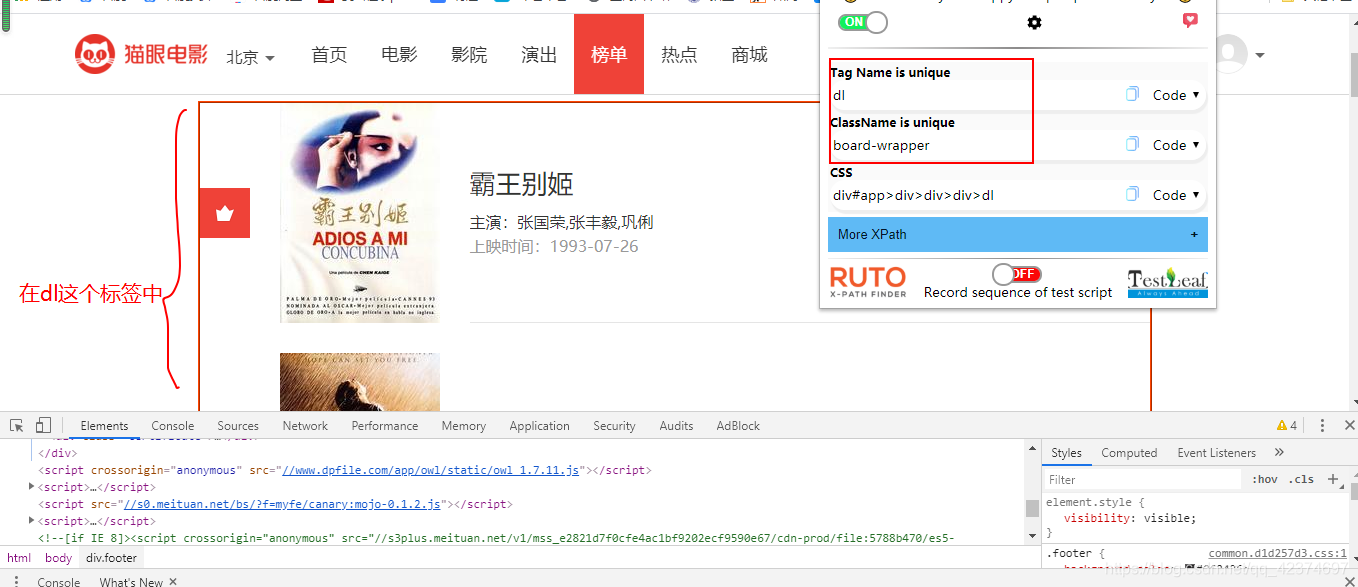
Task: Enable Record sequence of test script toggle
Action: point(1017,274)
